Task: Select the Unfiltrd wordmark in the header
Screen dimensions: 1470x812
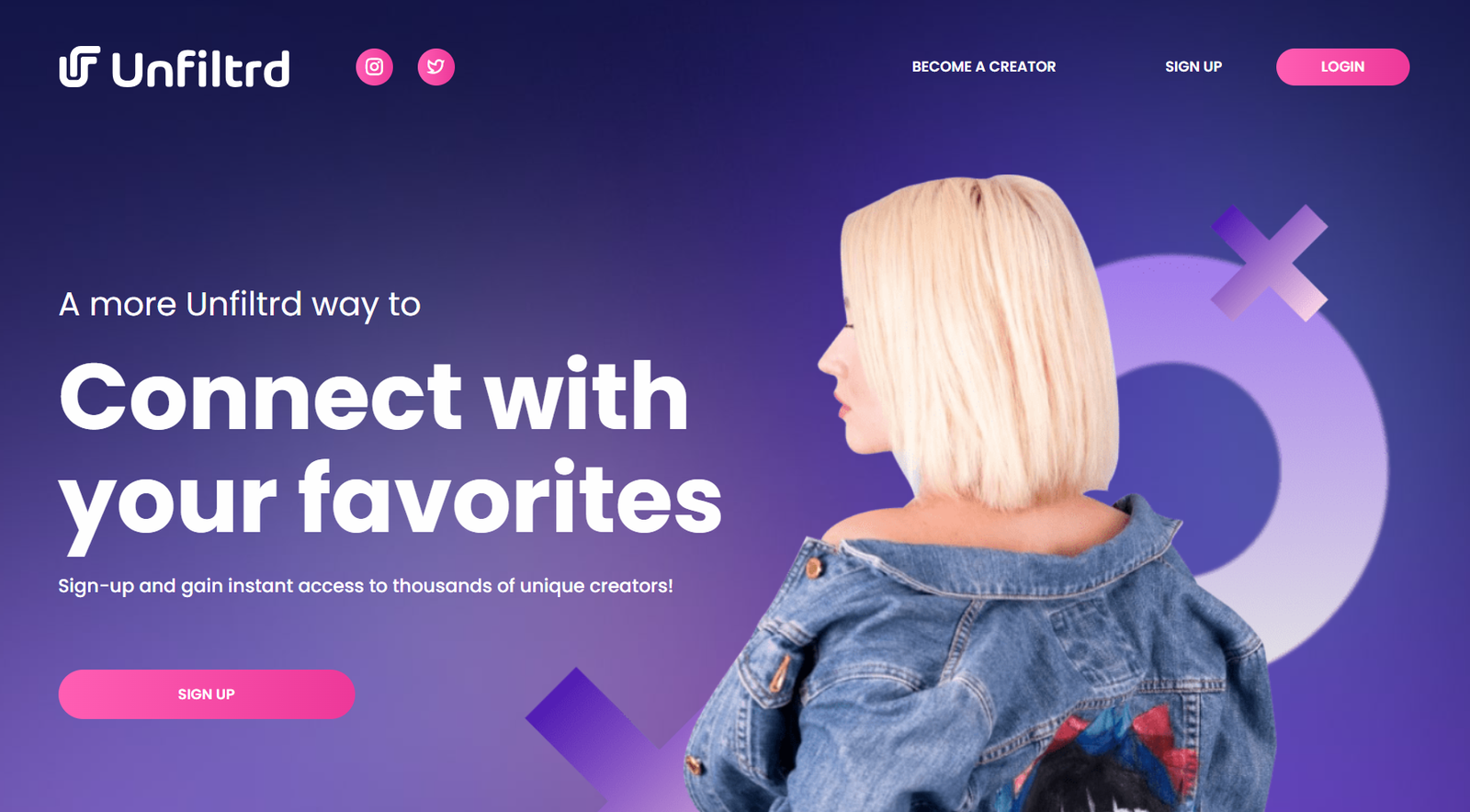Action: click(200, 68)
